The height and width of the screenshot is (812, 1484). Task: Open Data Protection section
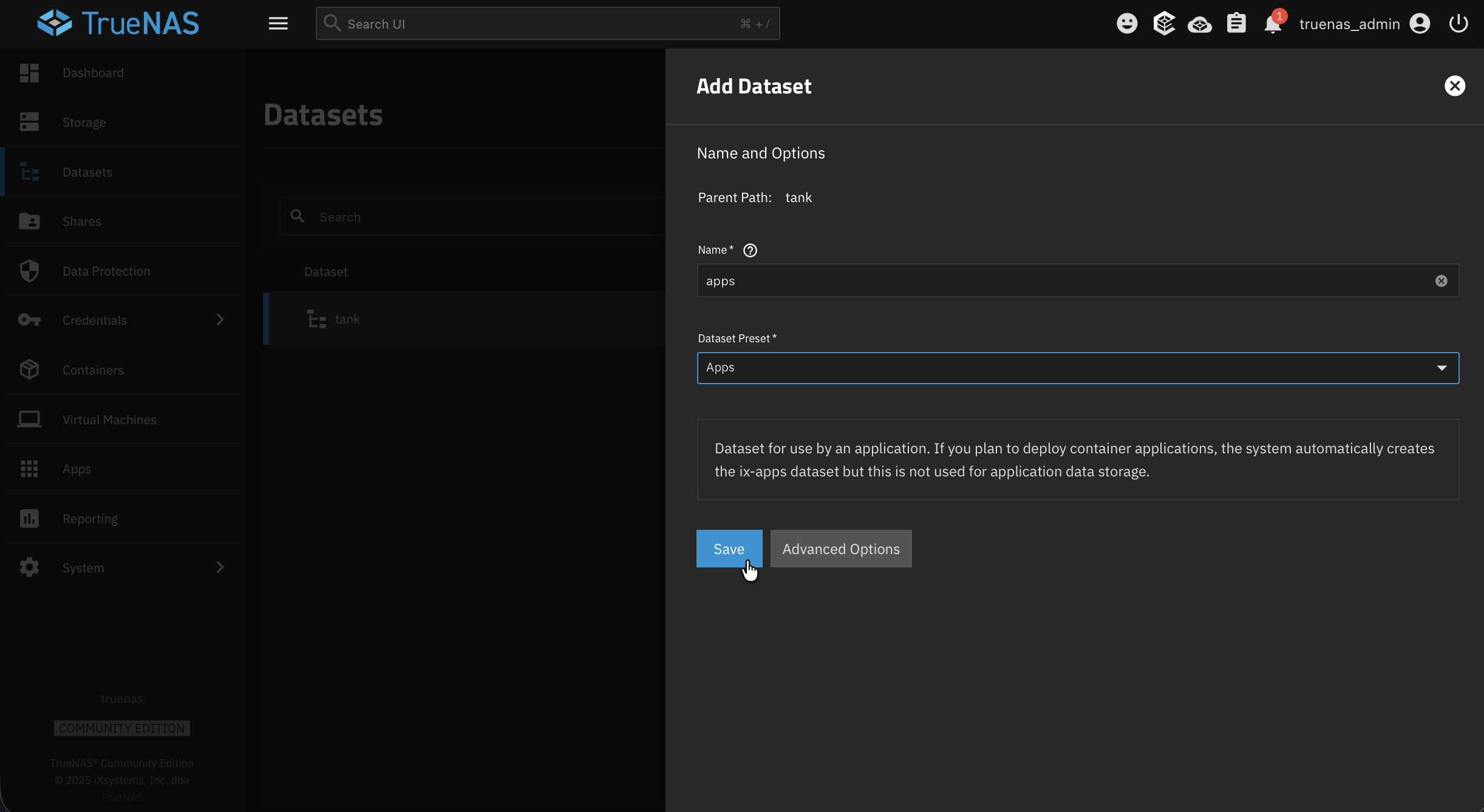pyautogui.click(x=106, y=271)
